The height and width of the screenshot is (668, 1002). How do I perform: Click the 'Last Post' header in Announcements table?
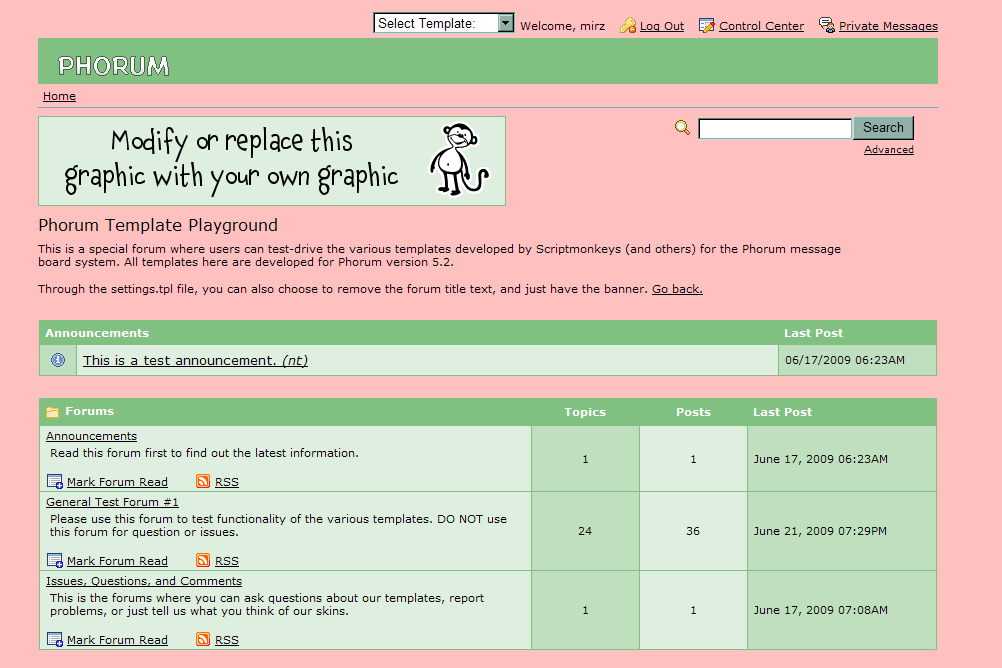pos(813,333)
